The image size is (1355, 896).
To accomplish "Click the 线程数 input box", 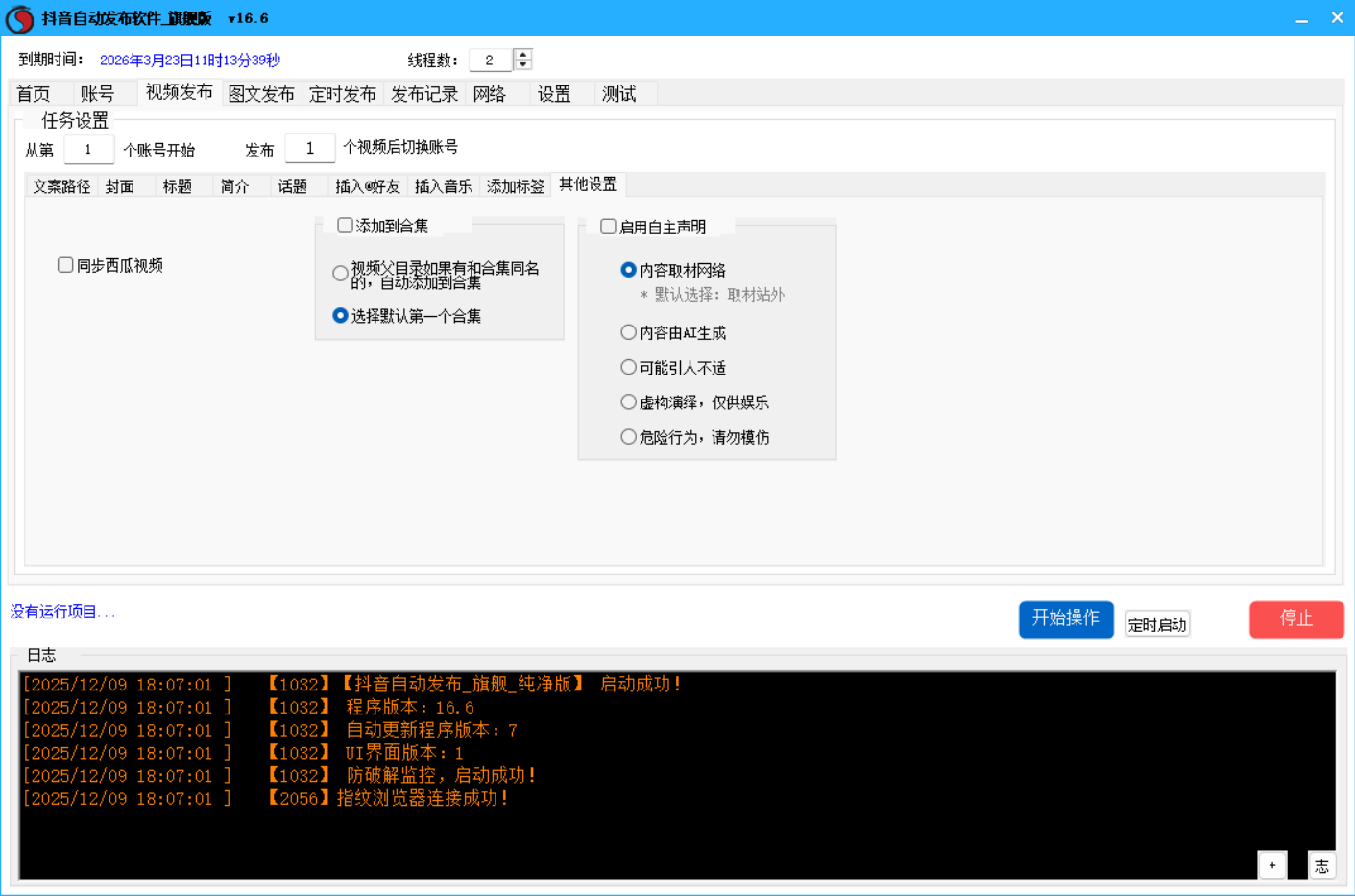I will [x=490, y=61].
